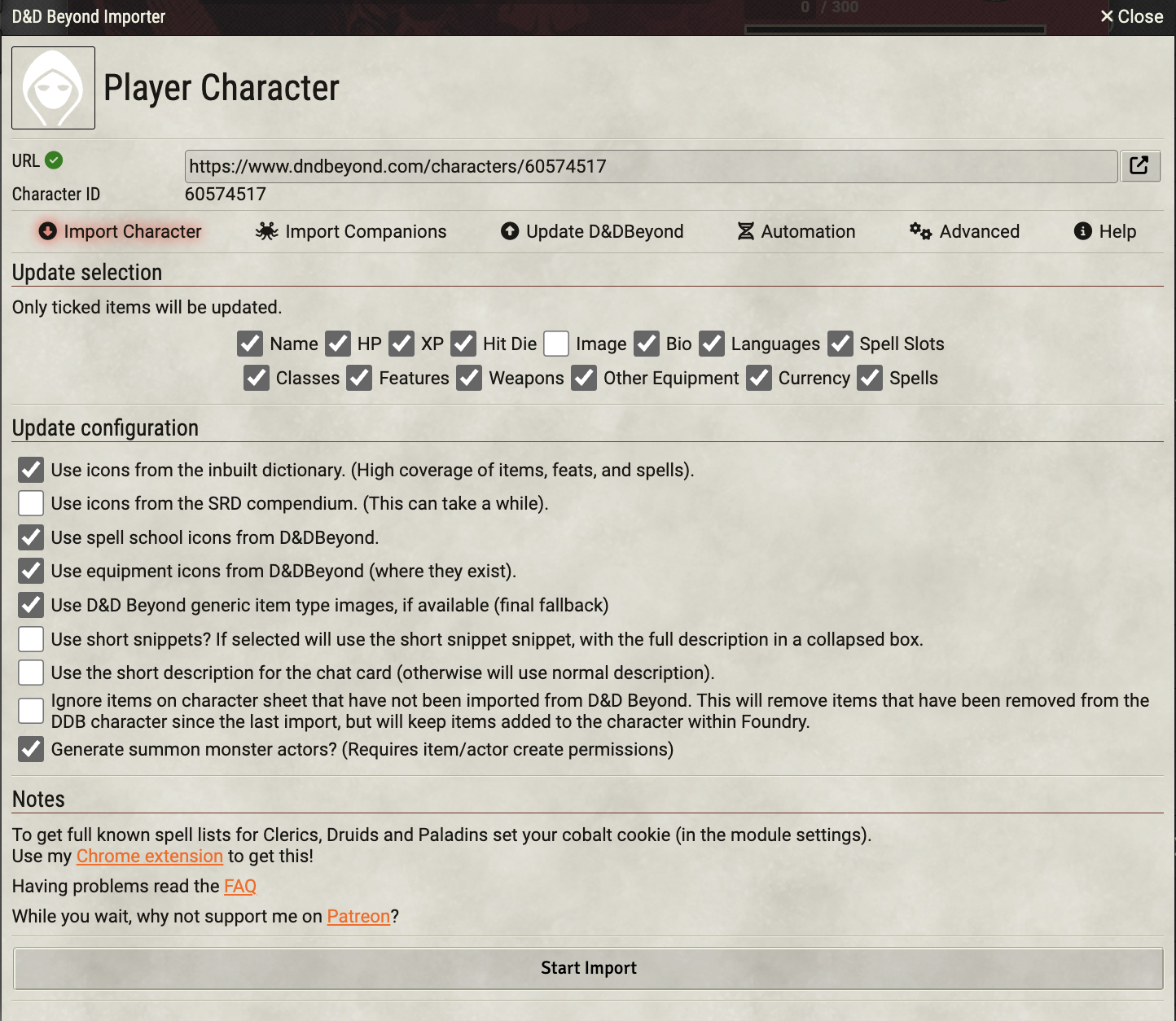Follow the Patreon support link
Viewport: 1176px width, 1021px height.
point(358,916)
